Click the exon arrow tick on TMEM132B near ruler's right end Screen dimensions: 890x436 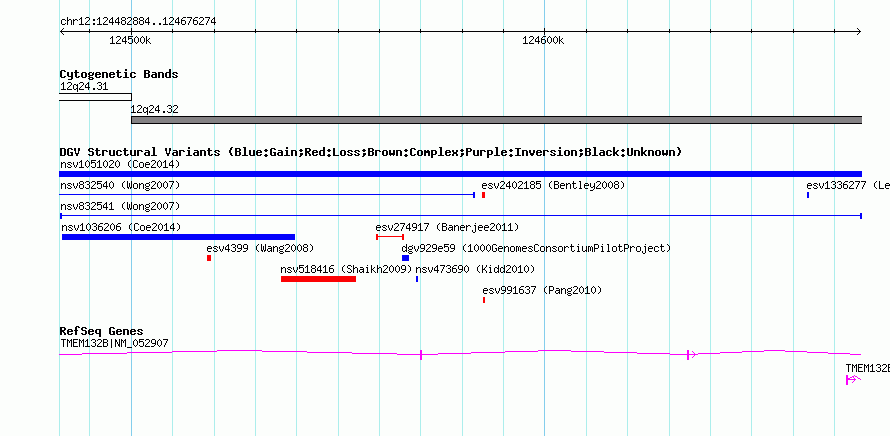[691, 355]
